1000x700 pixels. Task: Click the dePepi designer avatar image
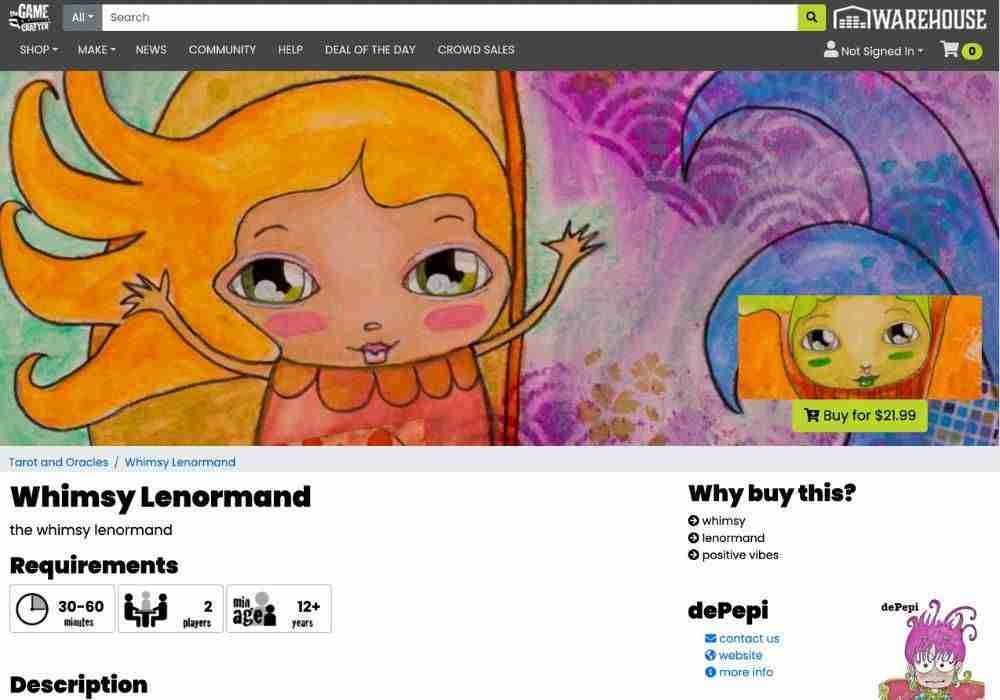coord(929,649)
